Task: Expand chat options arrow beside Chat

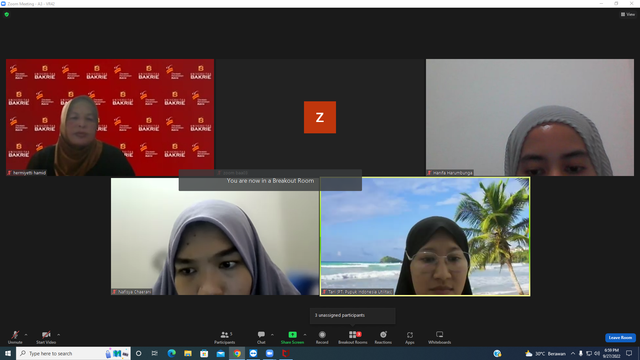Action: (x=272, y=335)
